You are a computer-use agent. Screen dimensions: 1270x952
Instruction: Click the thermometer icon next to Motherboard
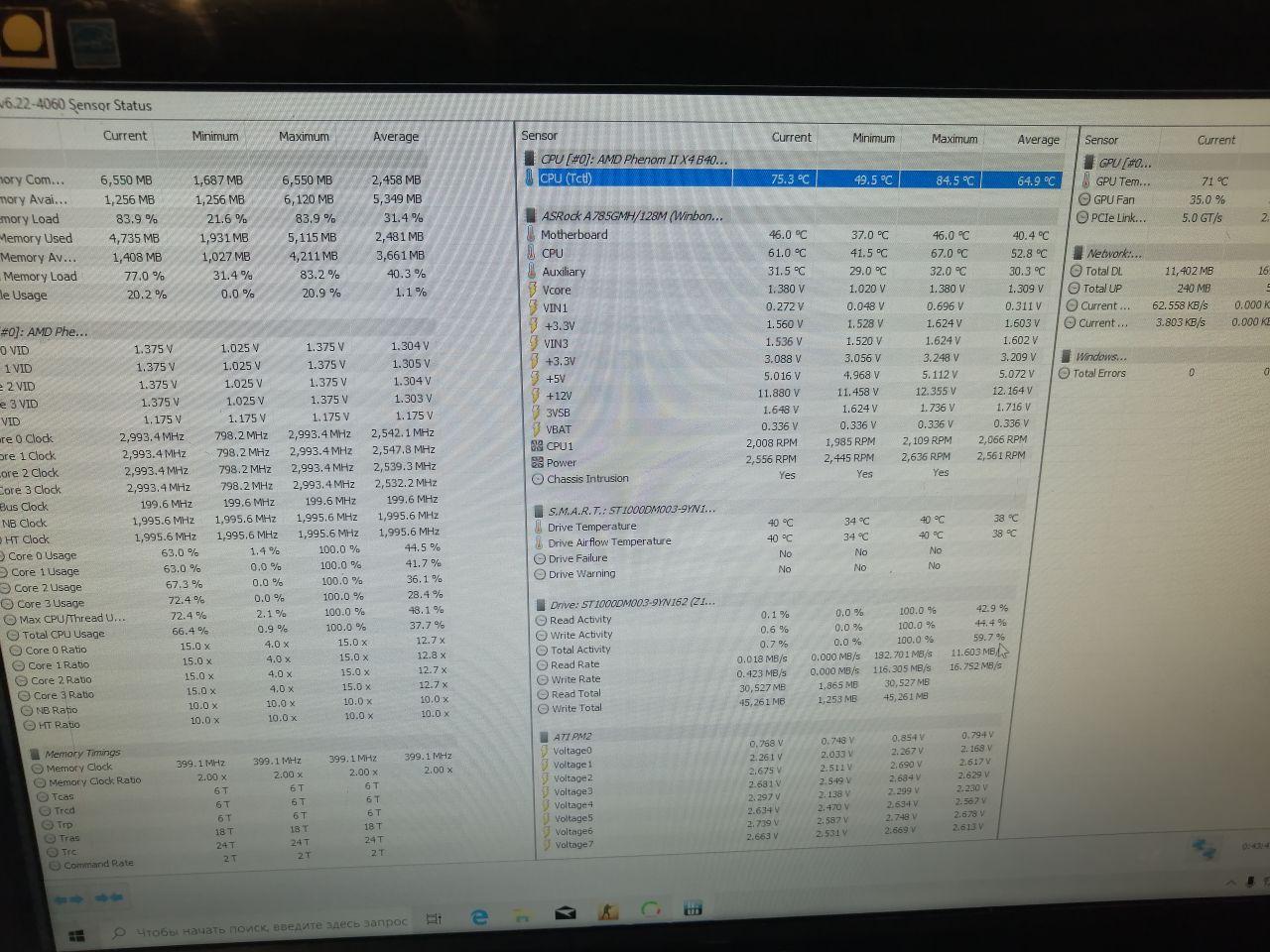click(x=530, y=235)
